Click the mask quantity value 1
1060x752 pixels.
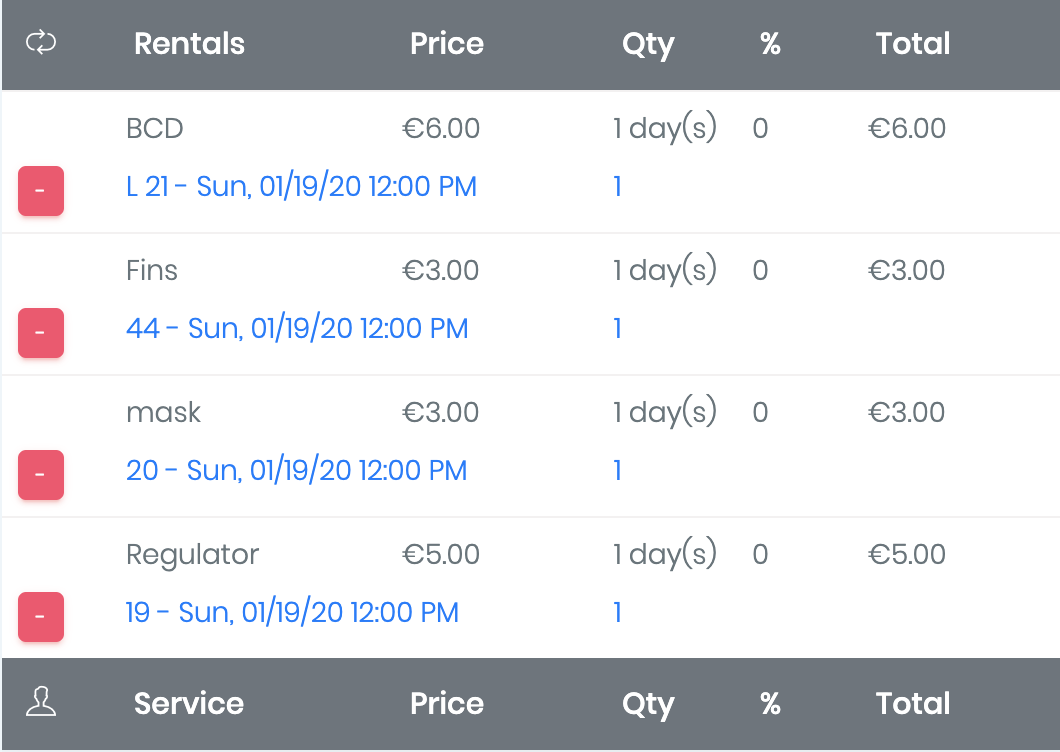coord(618,470)
